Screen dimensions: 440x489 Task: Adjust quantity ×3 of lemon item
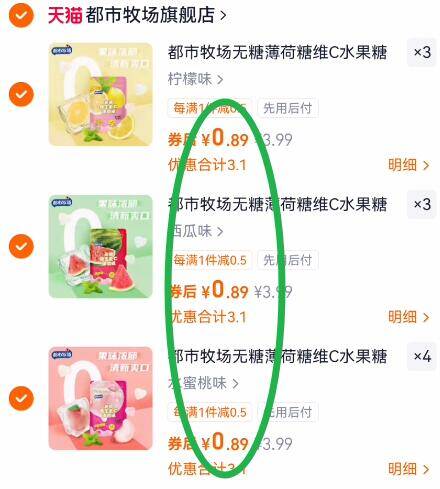point(422,52)
